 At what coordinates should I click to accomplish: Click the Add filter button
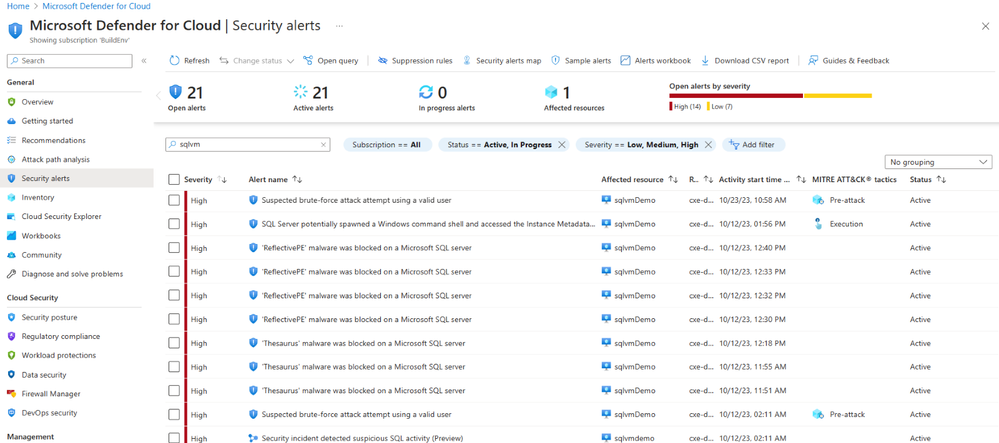(753, 145)
